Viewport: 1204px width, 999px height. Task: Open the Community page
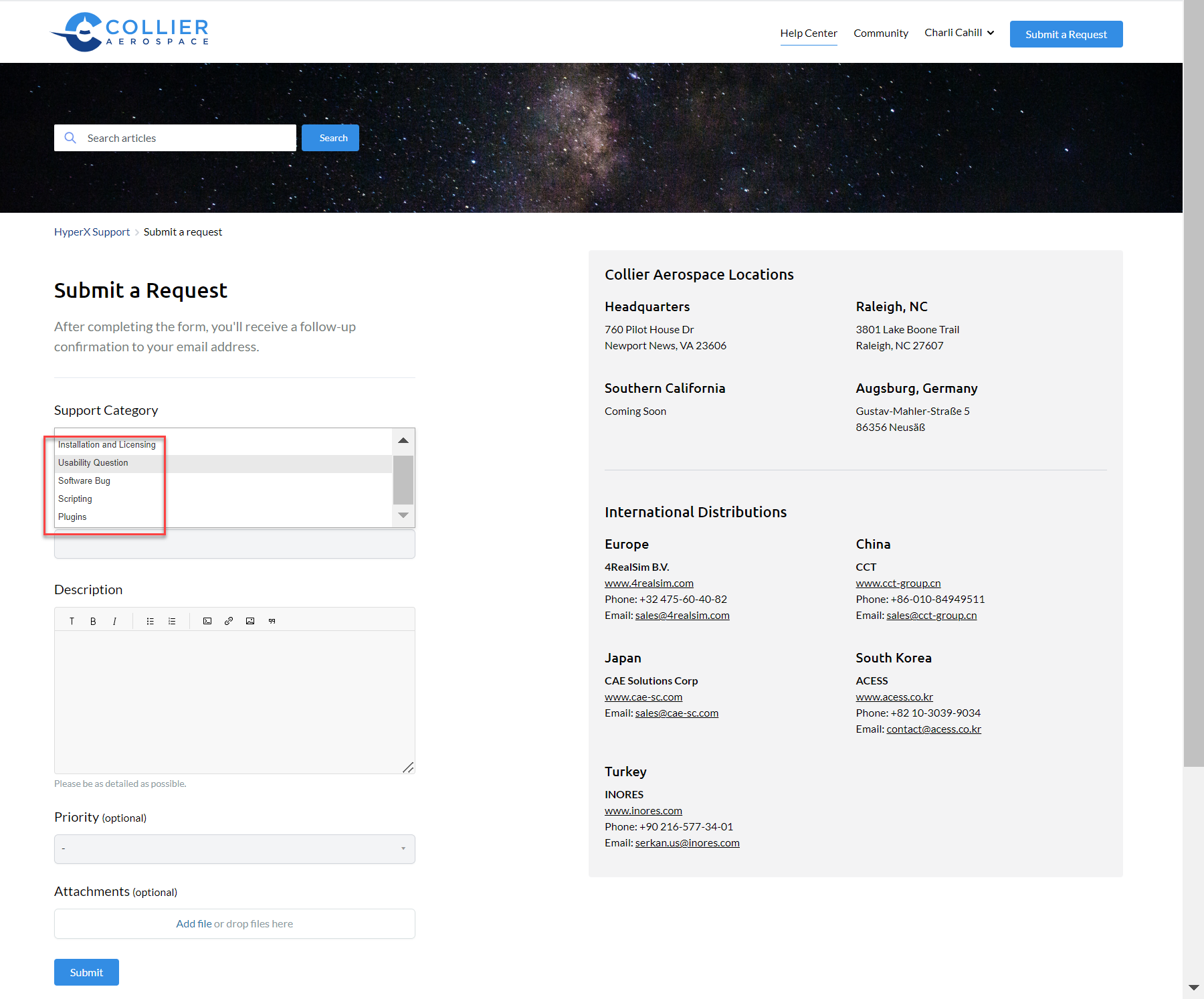[881, 33]
